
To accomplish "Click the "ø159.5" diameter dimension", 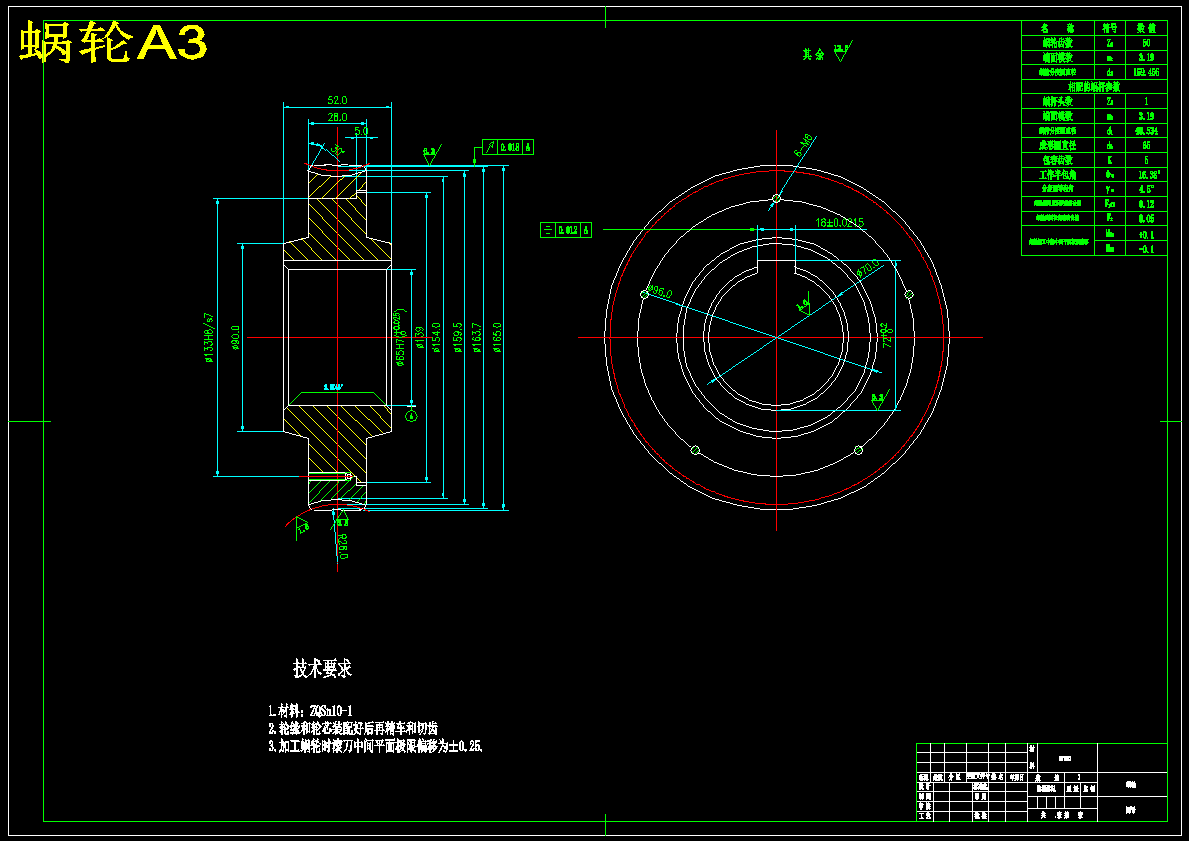I will (456, 337).
